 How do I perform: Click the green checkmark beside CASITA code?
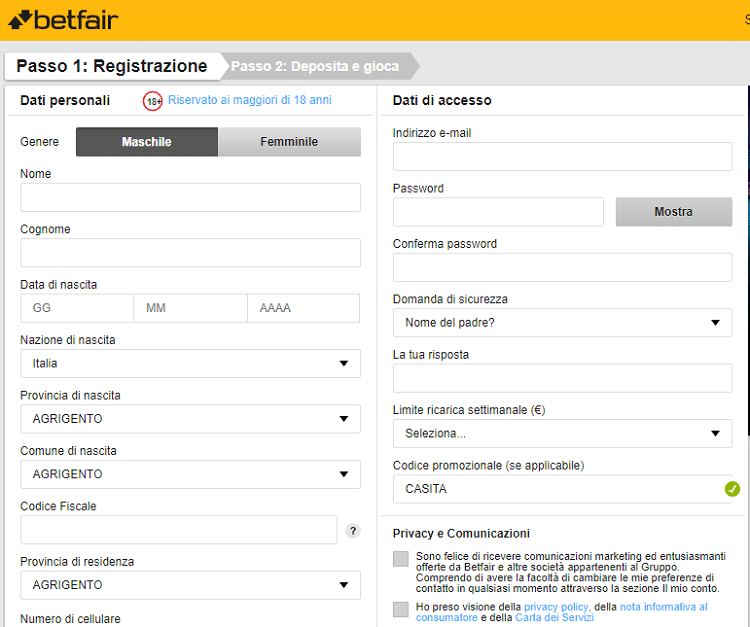(732, 489)
